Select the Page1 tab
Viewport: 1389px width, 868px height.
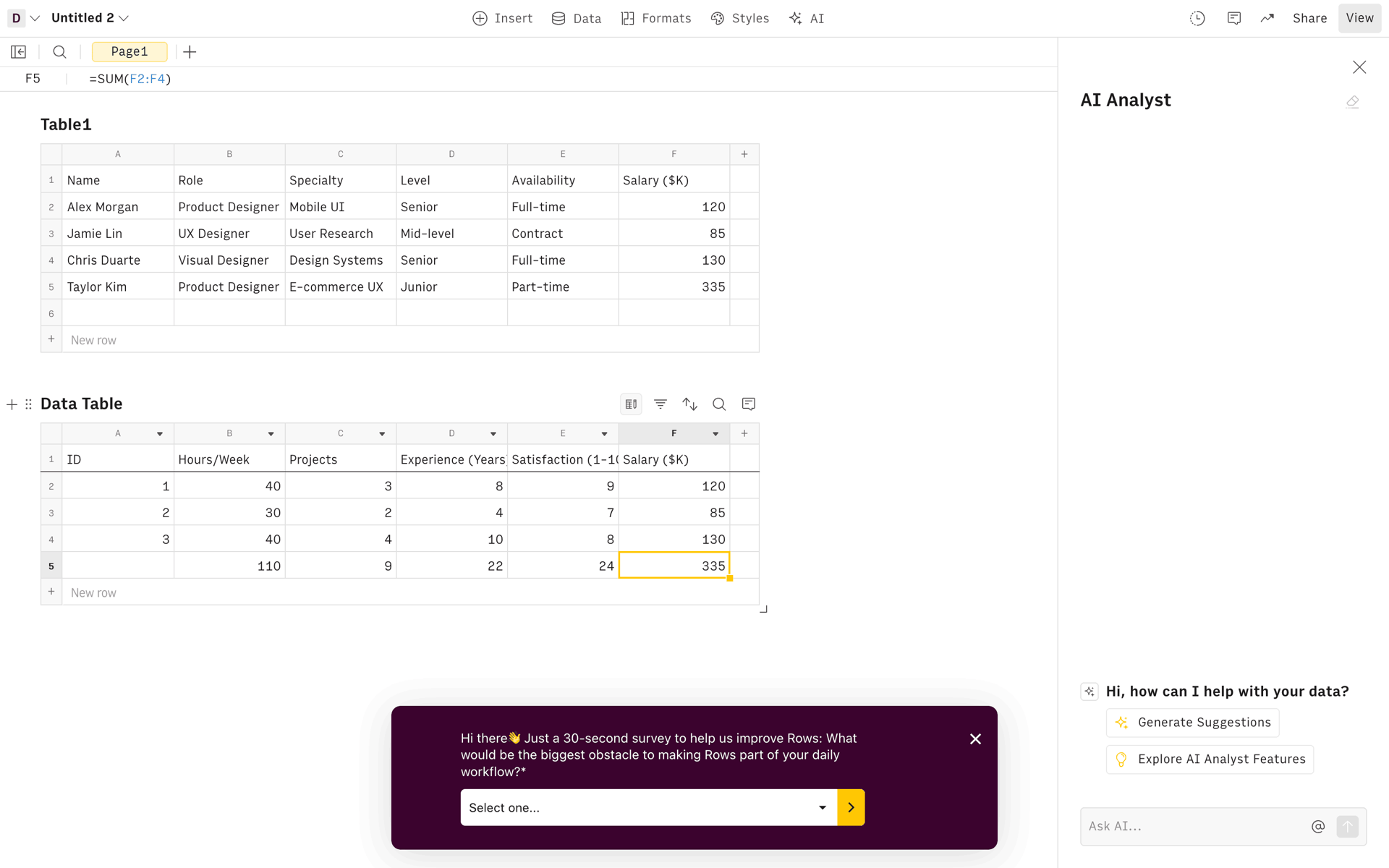129,52
